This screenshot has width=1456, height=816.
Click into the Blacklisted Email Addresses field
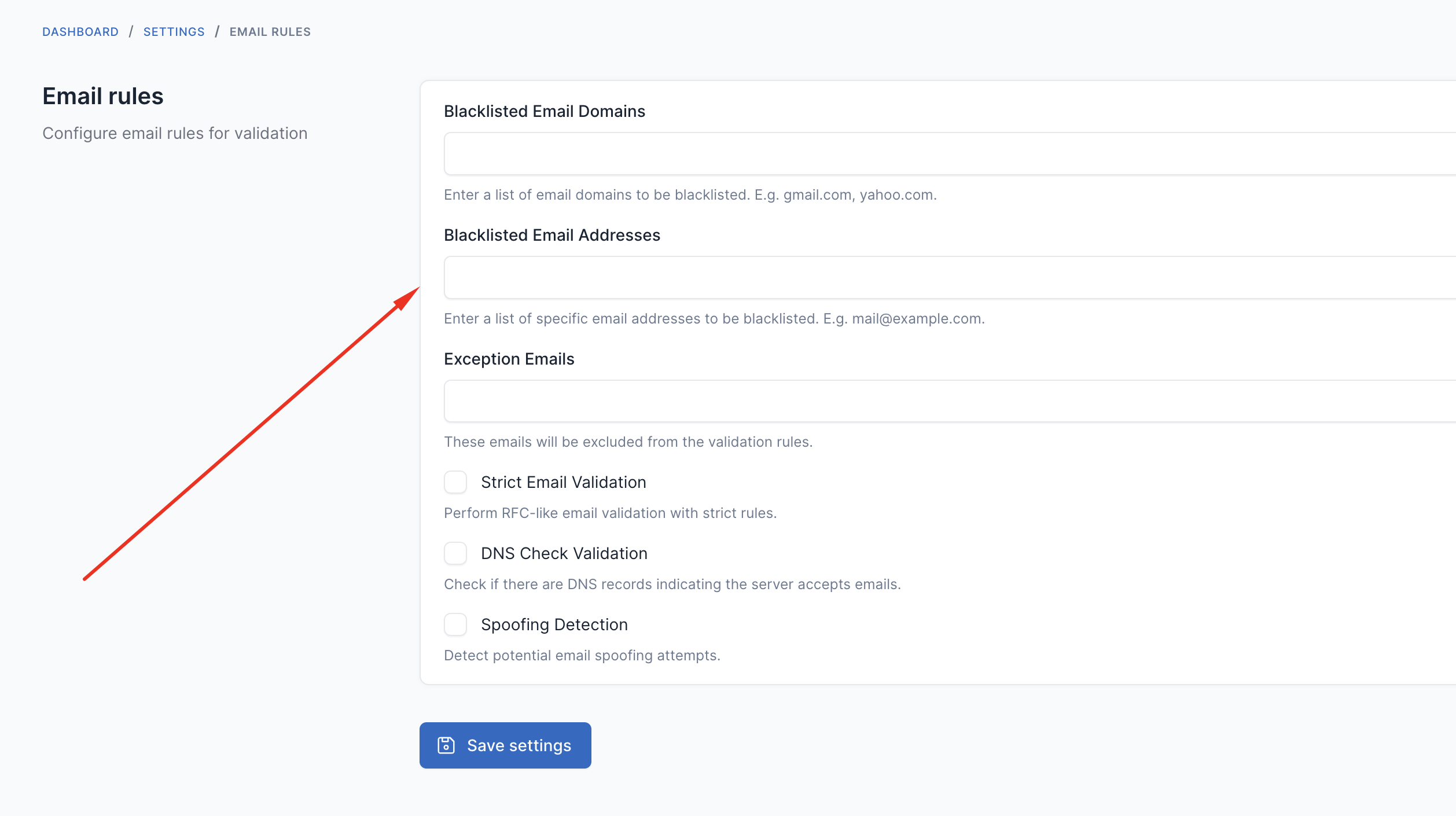click(949, 278)
